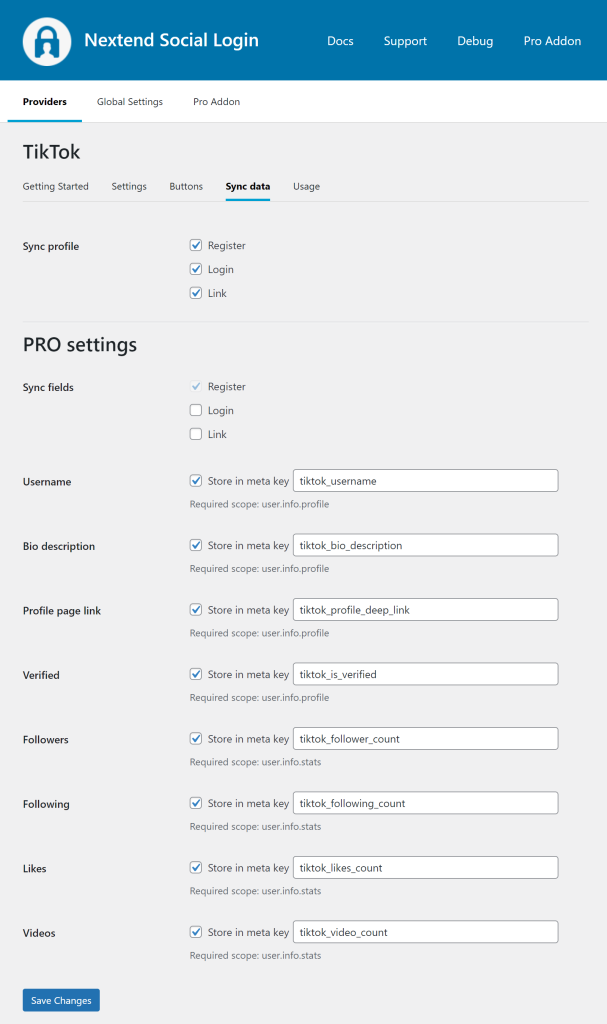Open the Buttons sub-tab
Screen dimensions: 607x1024
tap(186, 186)
